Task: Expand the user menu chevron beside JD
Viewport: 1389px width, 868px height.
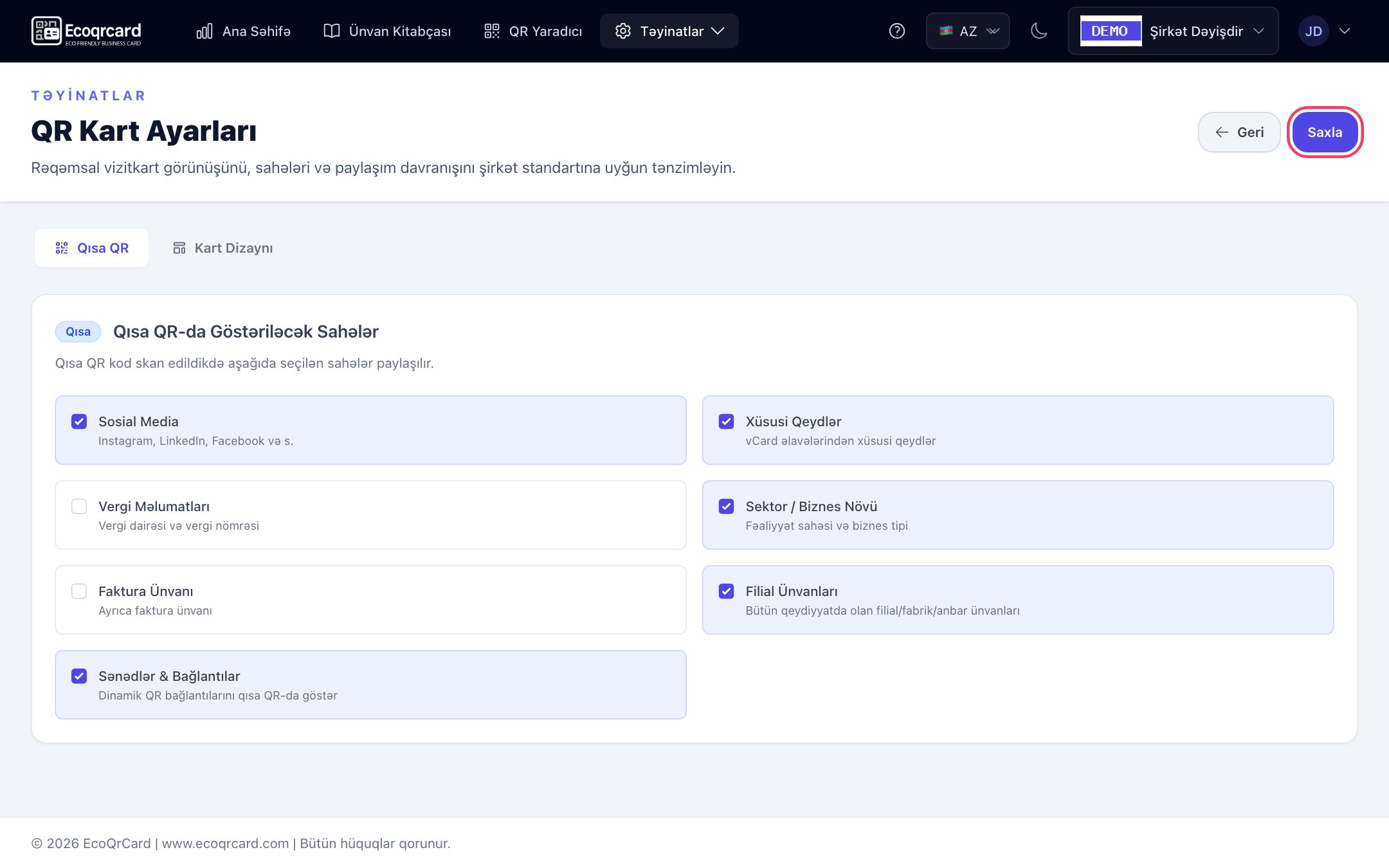Action: click(1344, 31)
